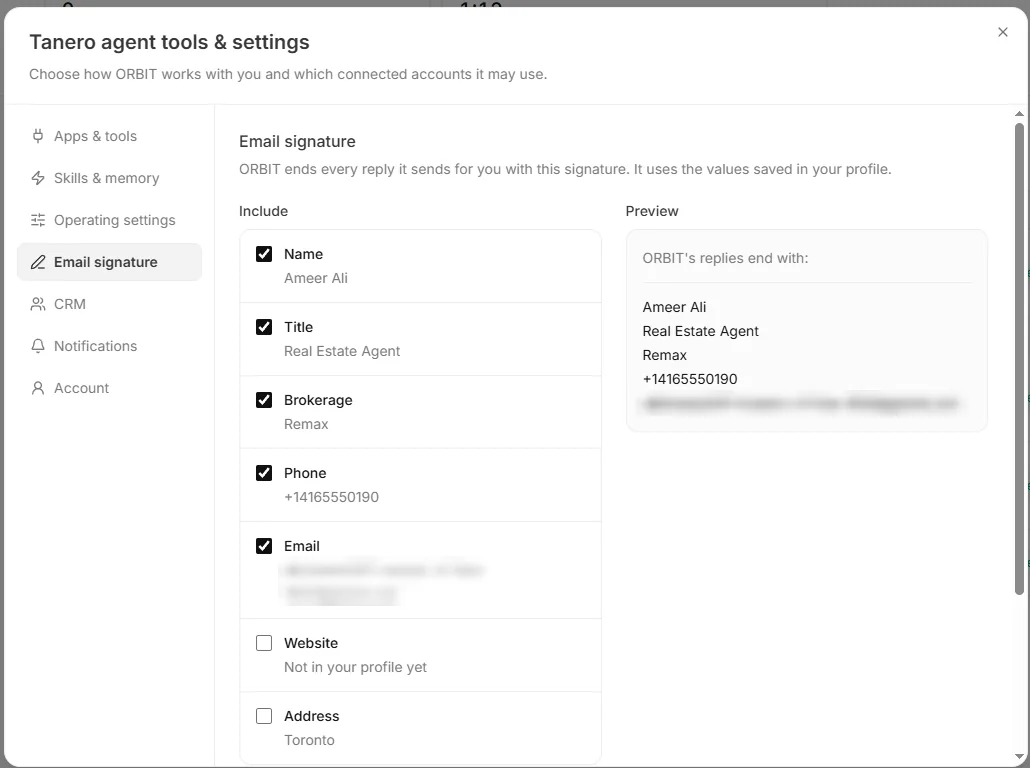
Task: Click '+14165550190' under Phone
Action: click(331, 497)
